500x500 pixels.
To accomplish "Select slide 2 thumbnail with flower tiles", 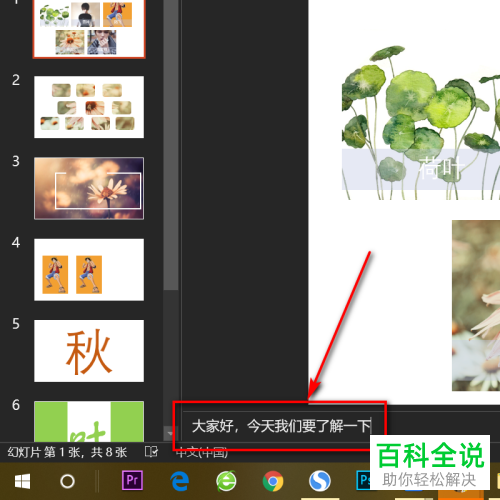I will coord(89,107).
